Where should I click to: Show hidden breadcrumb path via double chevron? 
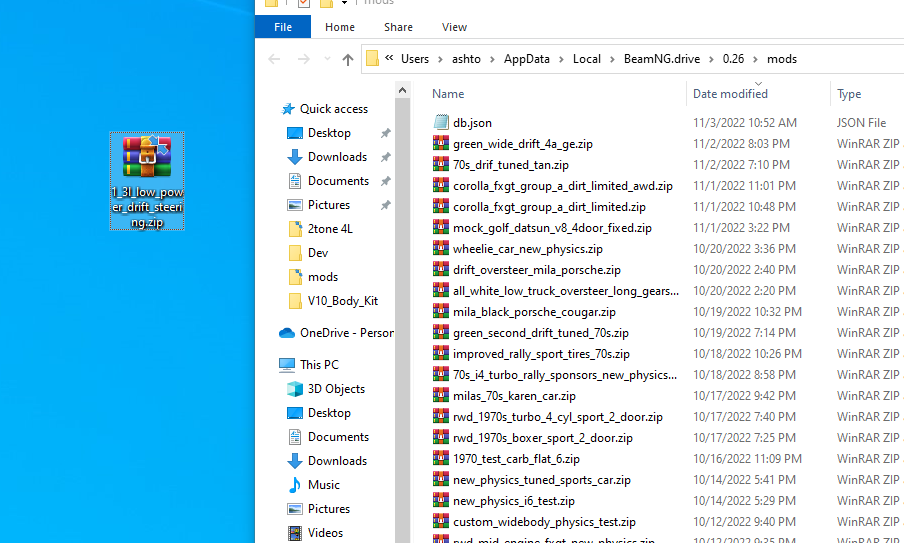(x=389, y=58)
